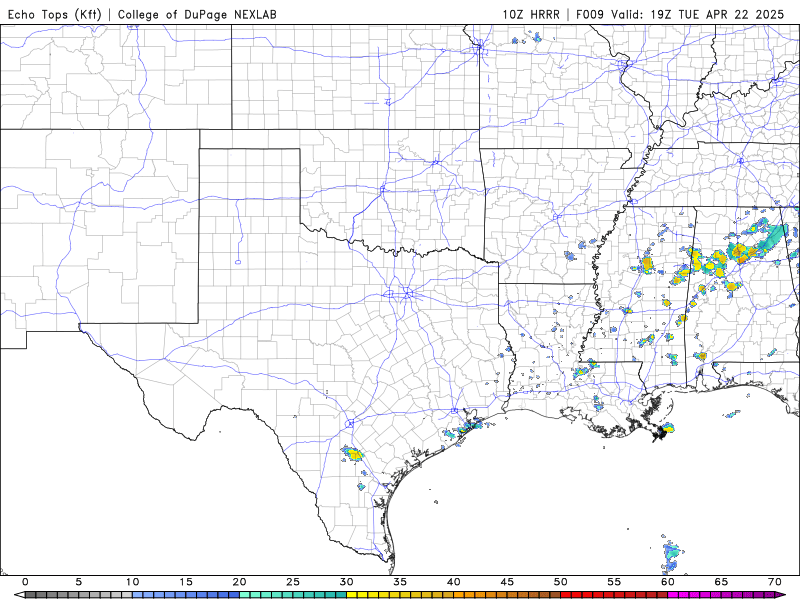800x600 pixels.
Task: Click the "Echo Tops (Kft)" title text
Action: (x=55, y=14)
